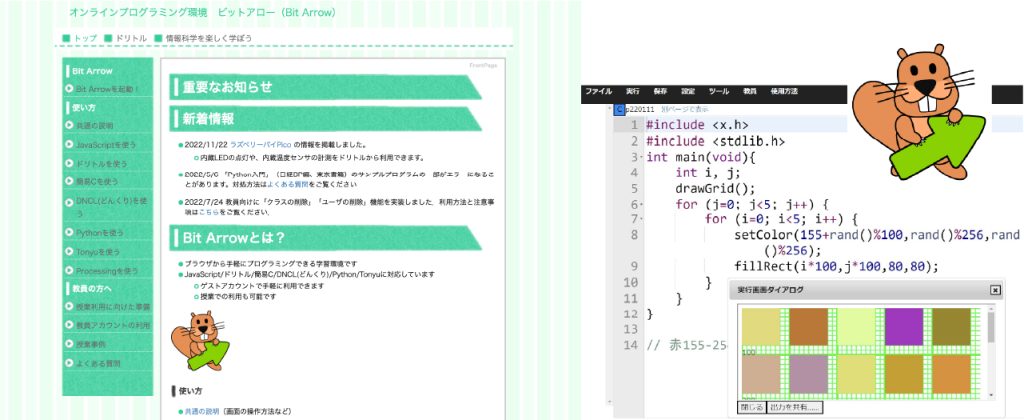Click the purple square in the output canvas
1024x420 pixels.
tap(904, 327)
